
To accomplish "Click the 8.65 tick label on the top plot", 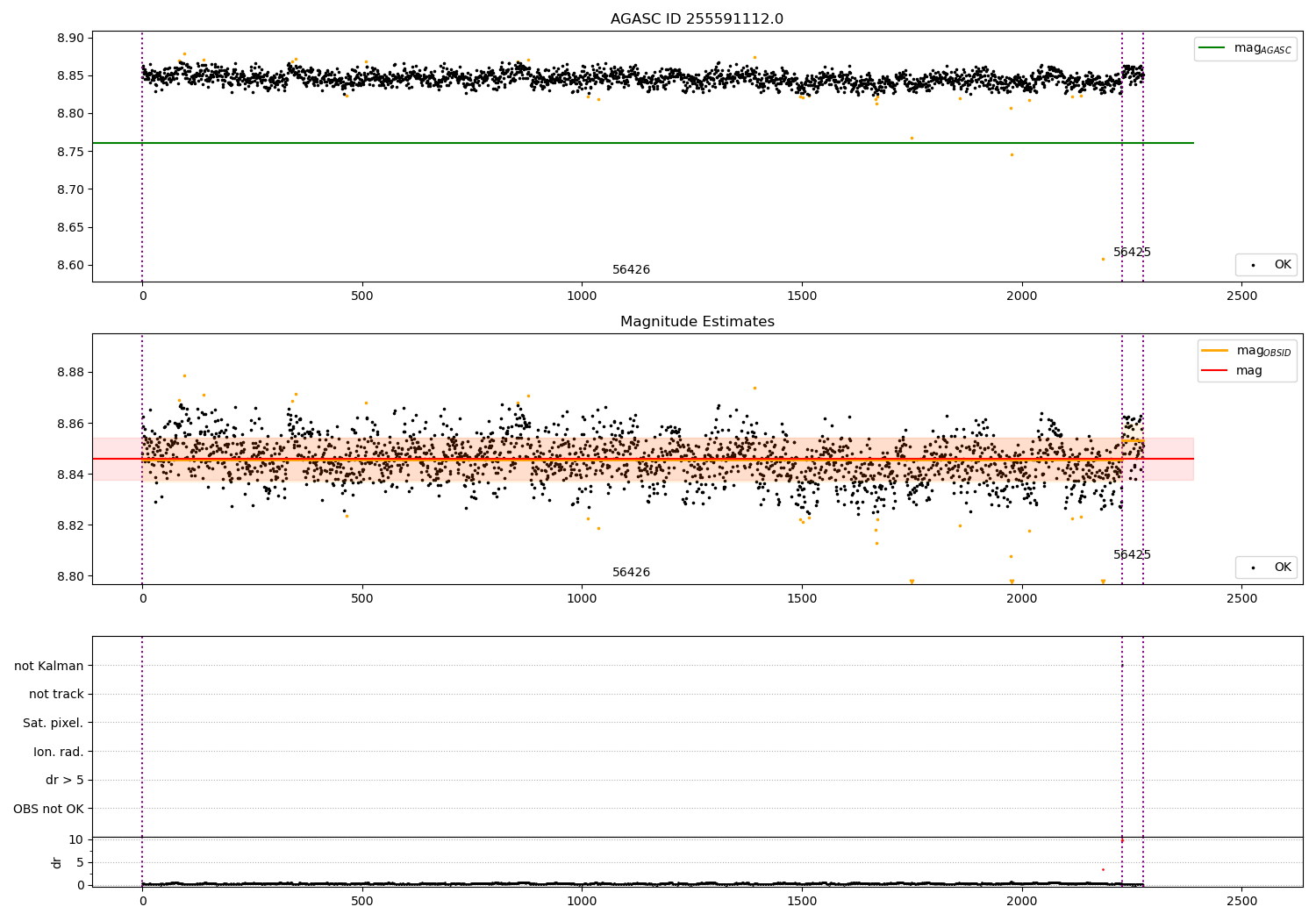I will click(70, 227).
